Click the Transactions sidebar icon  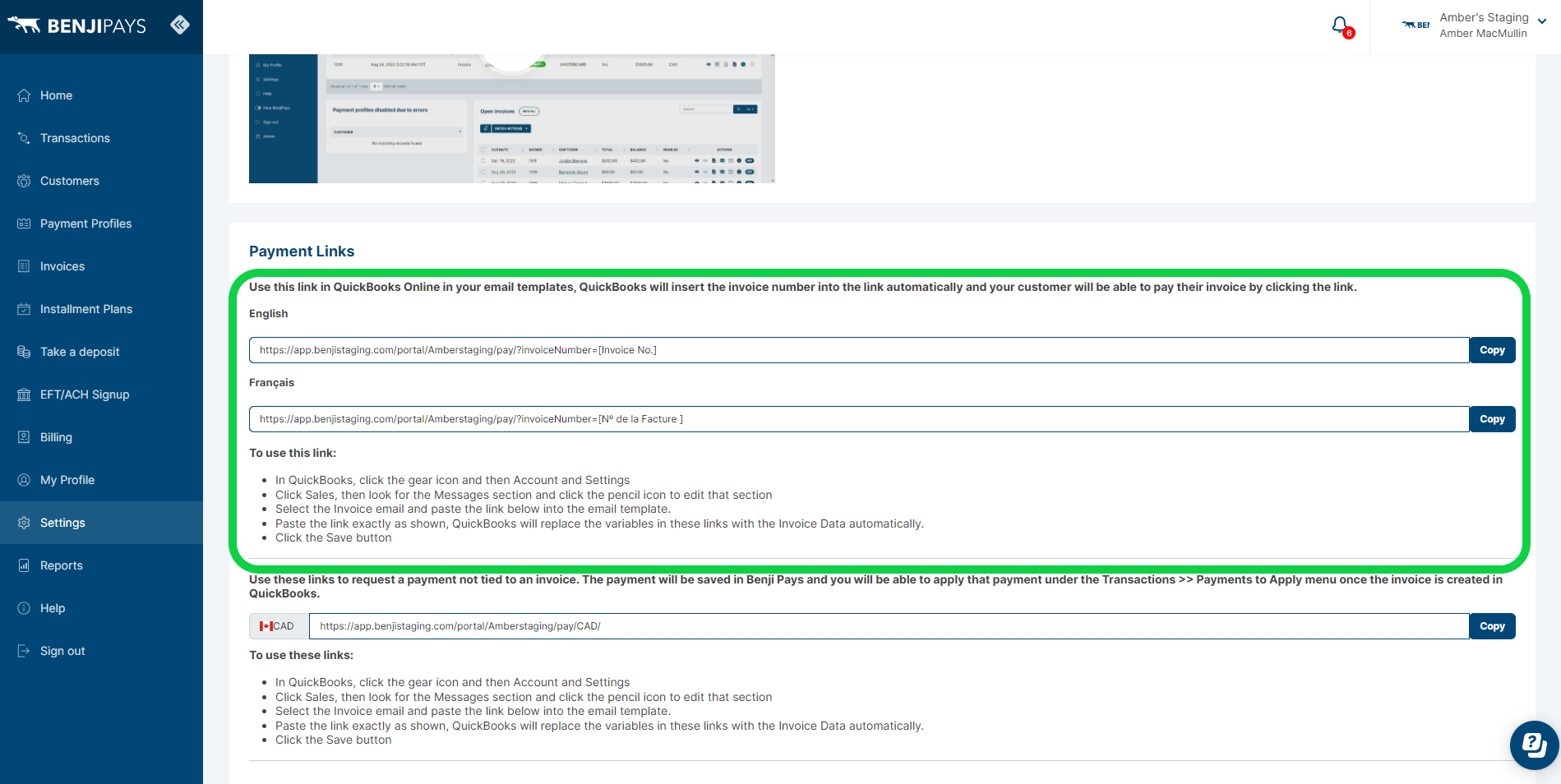tap(24, 138)
